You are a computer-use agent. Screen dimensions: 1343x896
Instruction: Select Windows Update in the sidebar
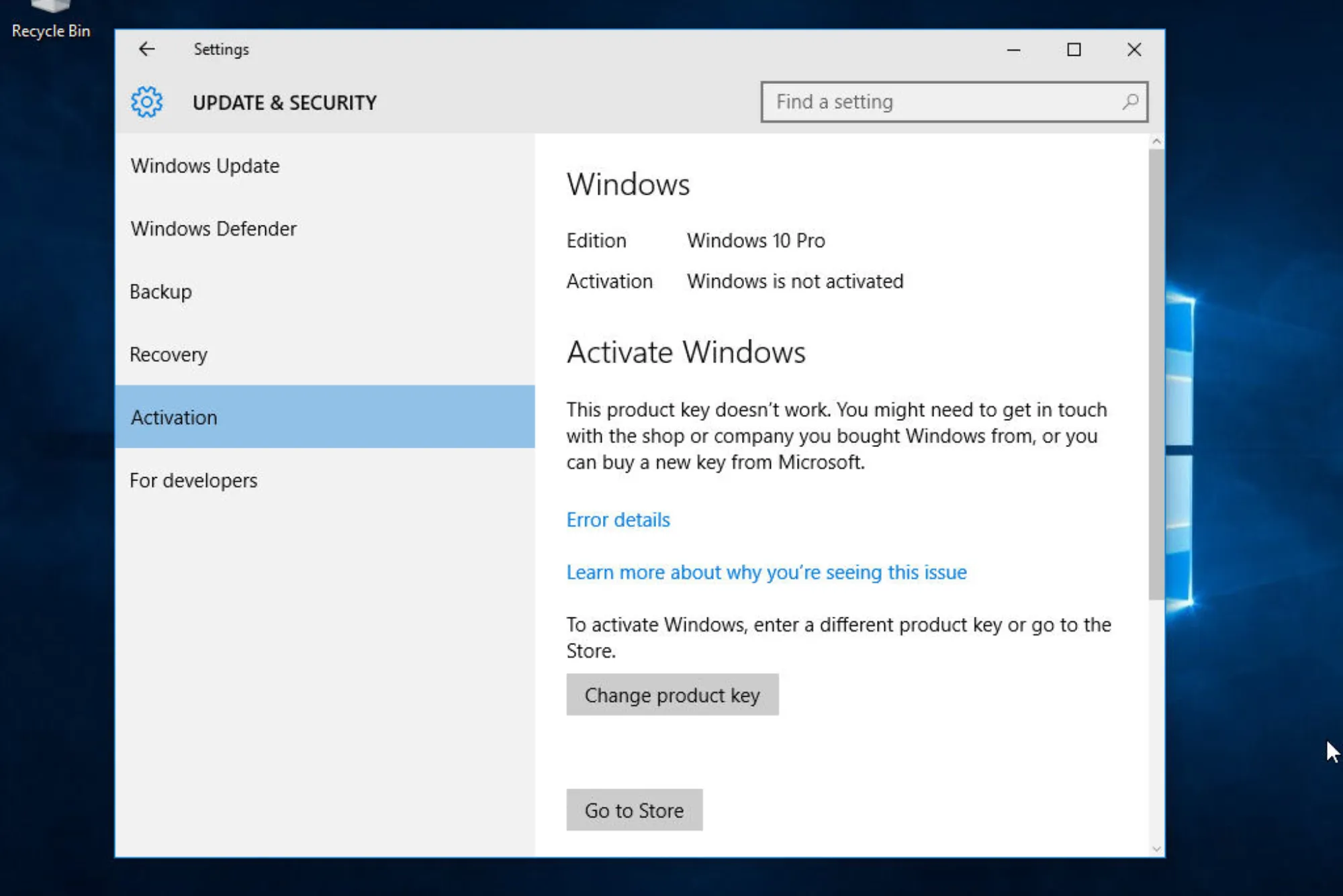(x=205, y=166)
